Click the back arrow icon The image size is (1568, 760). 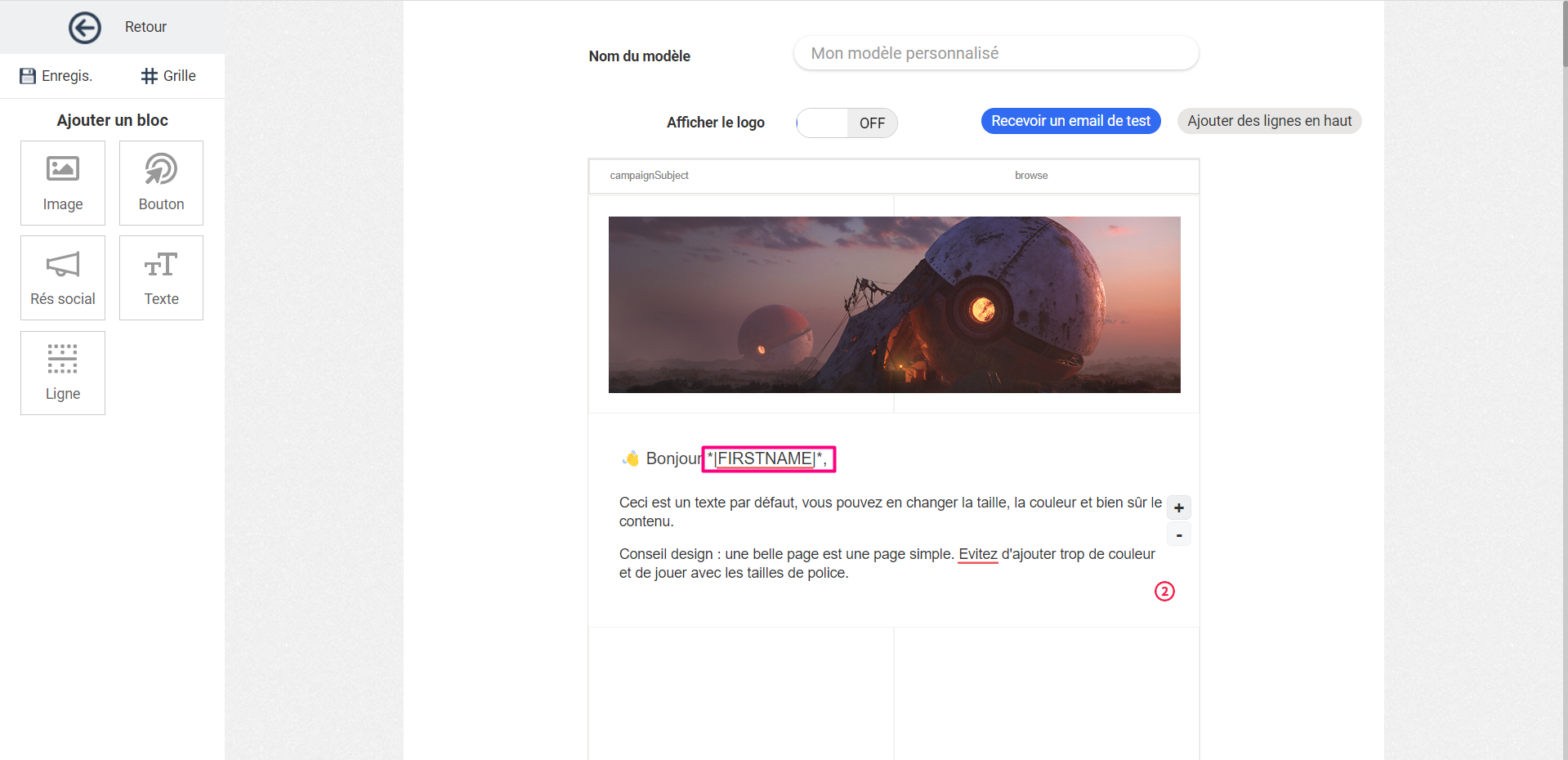click(x=85, y=28)
